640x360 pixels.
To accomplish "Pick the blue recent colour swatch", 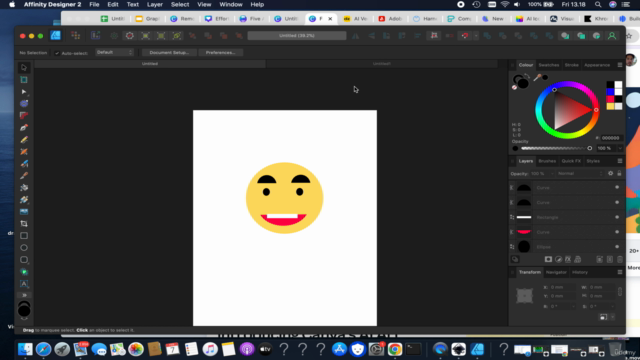I will click(610, 92).
